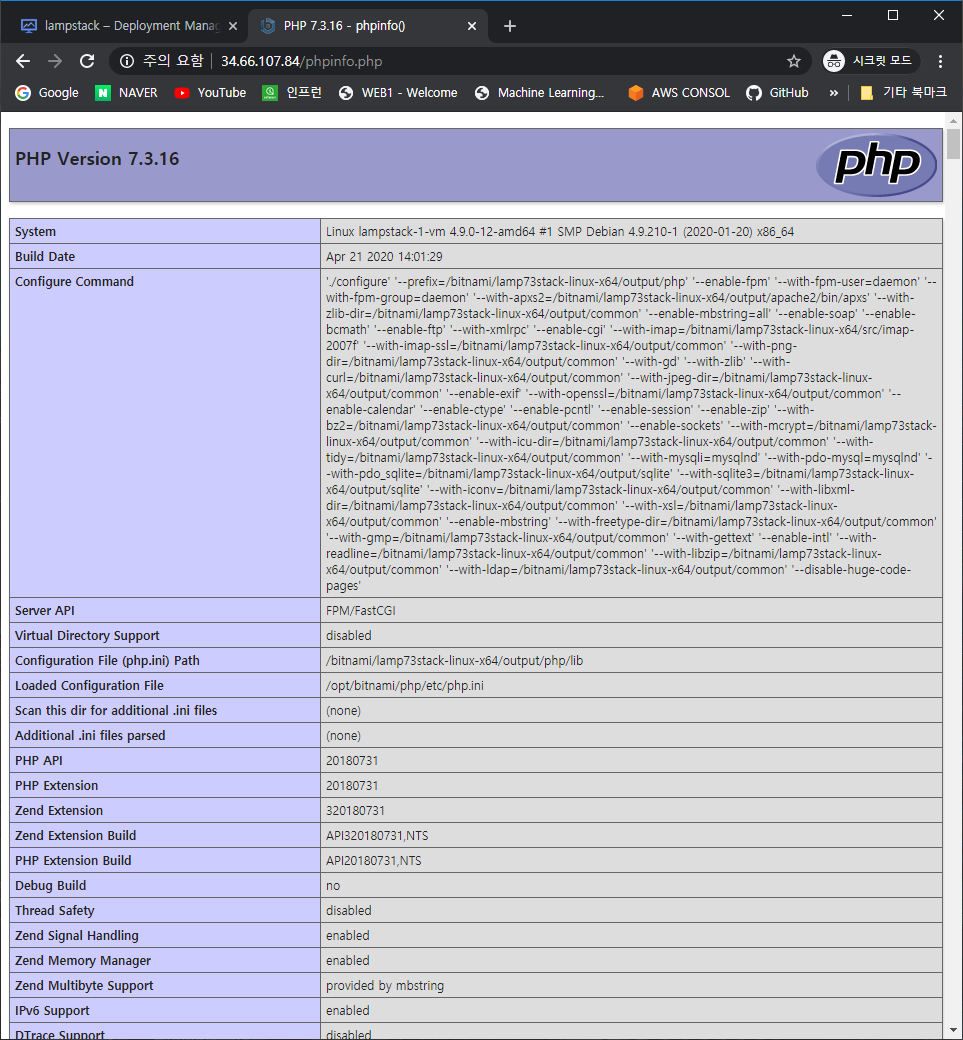Click the Build Date value Apr 21 2020

pyautogui.click(x=384, y=257)
